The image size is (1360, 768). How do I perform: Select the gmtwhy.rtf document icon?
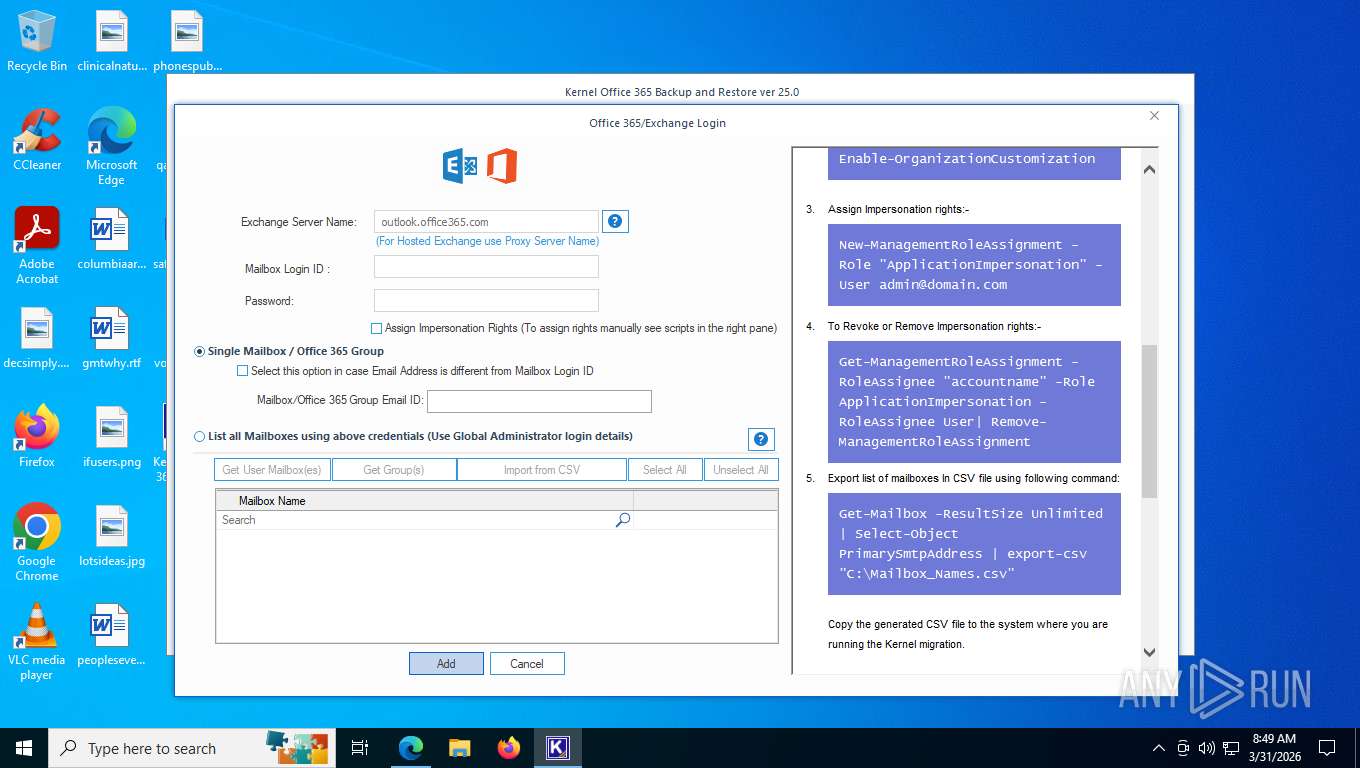pyautogui.click(x=112, y=337)
